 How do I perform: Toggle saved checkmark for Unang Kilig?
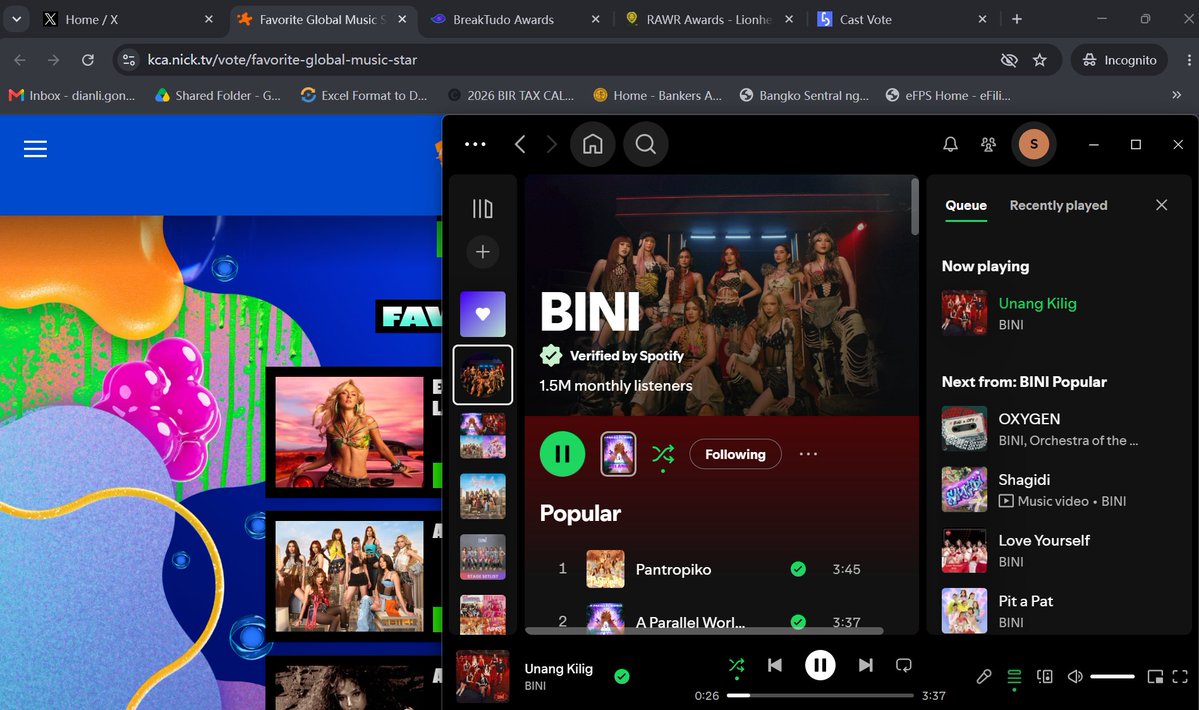[x=622, y=676]
